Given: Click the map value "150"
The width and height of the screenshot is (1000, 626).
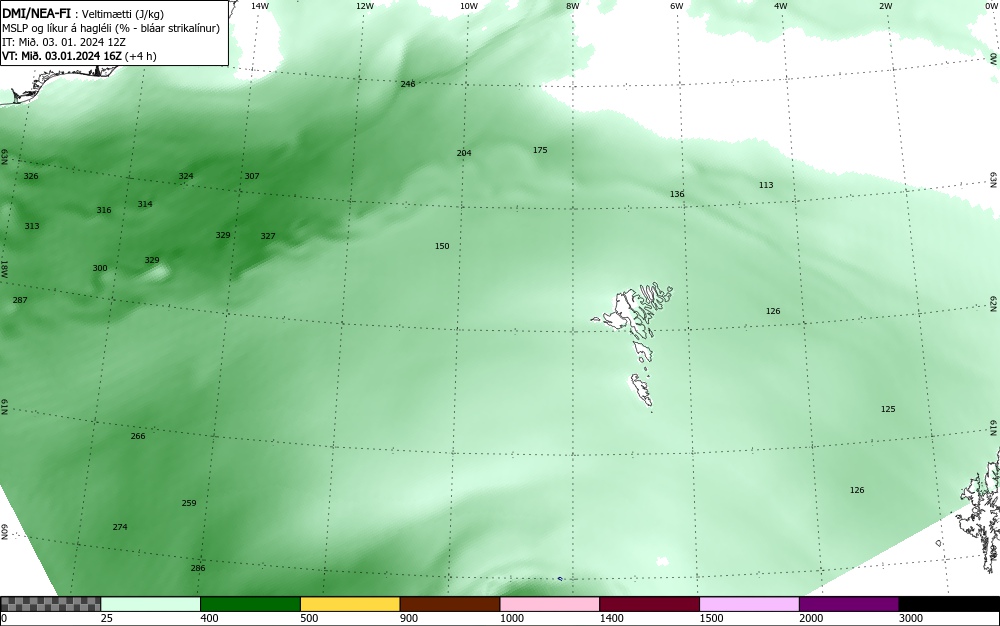Looking at the screenshot, I should 442,246.
